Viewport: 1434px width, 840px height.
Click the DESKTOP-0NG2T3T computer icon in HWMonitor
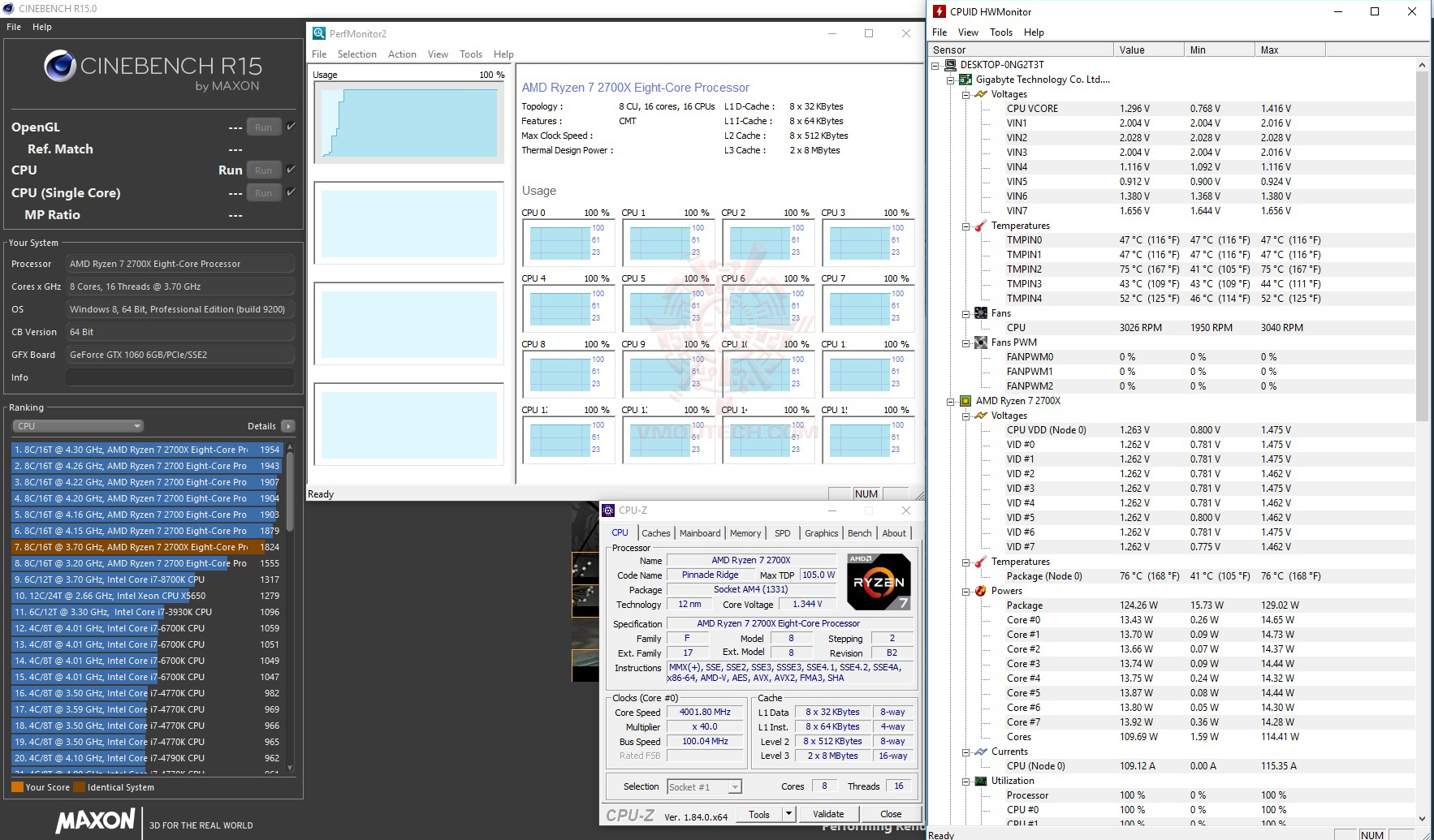(x=951, y=65)
